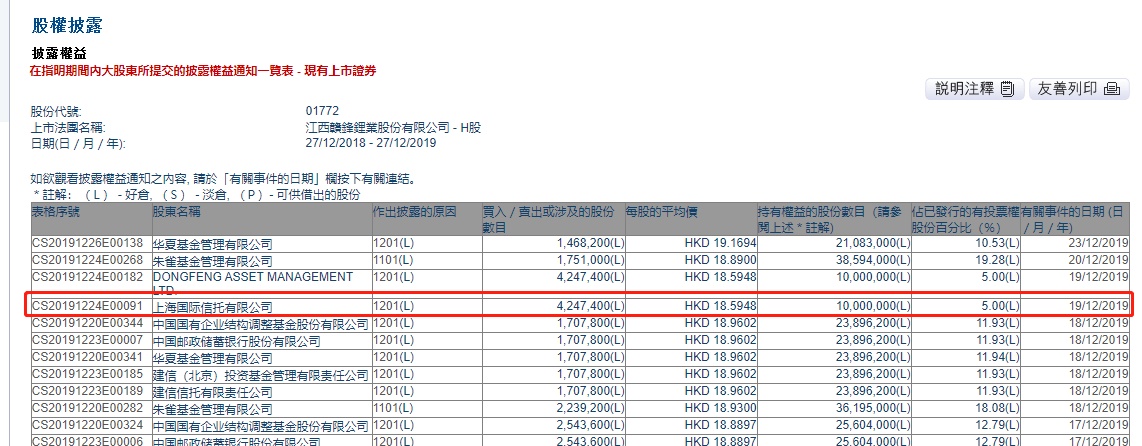
Task: Select the 佔已發行的有投票權股份百分比 column header
Action: pyautogui.click(x=966, y=219)
